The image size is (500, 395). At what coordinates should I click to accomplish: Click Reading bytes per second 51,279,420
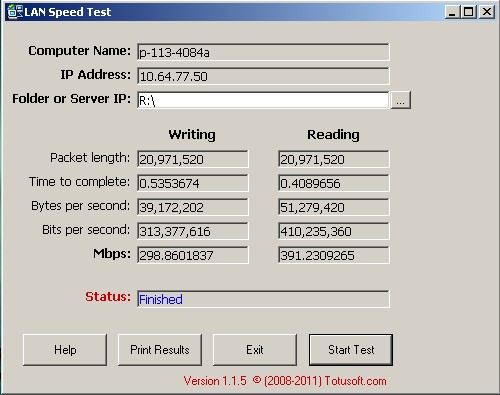pos(334,207)
